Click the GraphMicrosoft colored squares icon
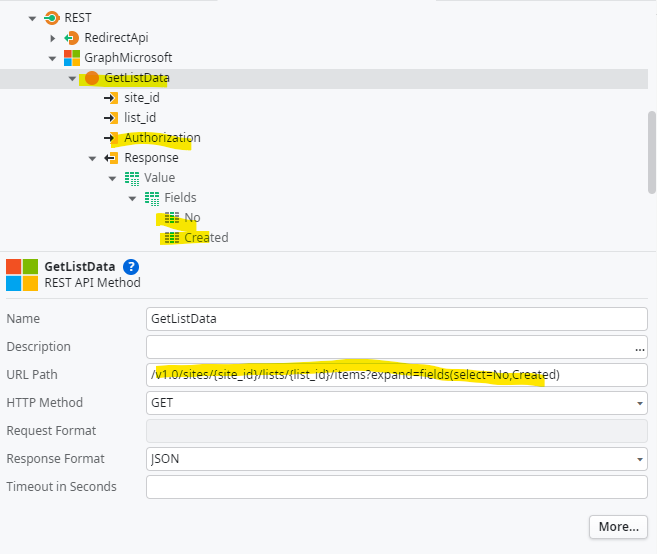This screenshot has height=554, width=657. click(x=72, y=58)
